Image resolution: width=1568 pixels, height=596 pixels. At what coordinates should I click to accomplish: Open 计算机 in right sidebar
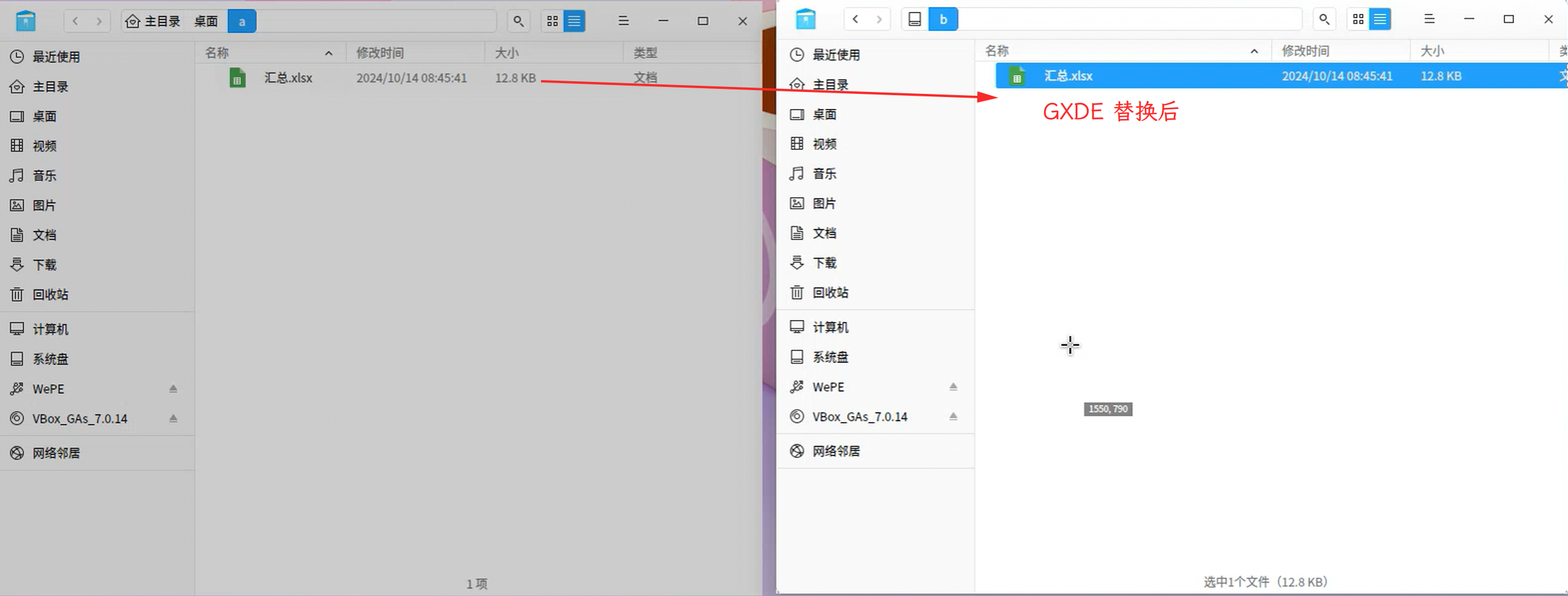[x=876, y=327]
